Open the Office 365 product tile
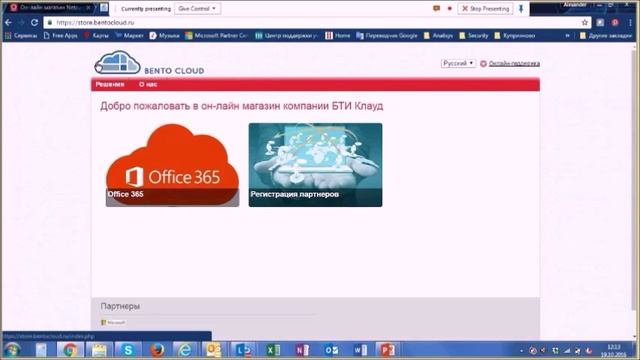Screen dimensions: 640x360 pyautogui.click(x=172, y=165)
